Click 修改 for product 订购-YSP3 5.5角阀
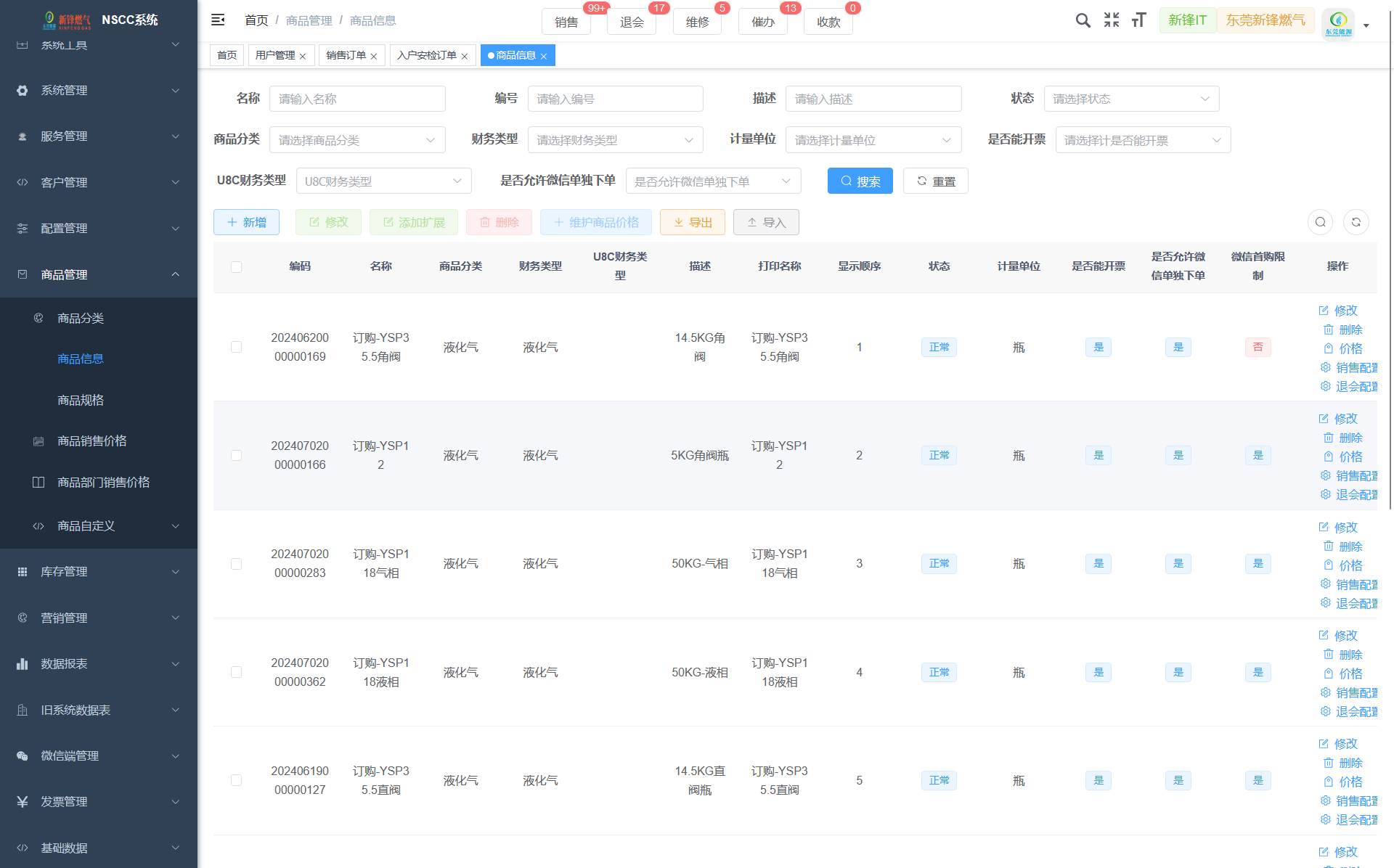 [1338, 311]
